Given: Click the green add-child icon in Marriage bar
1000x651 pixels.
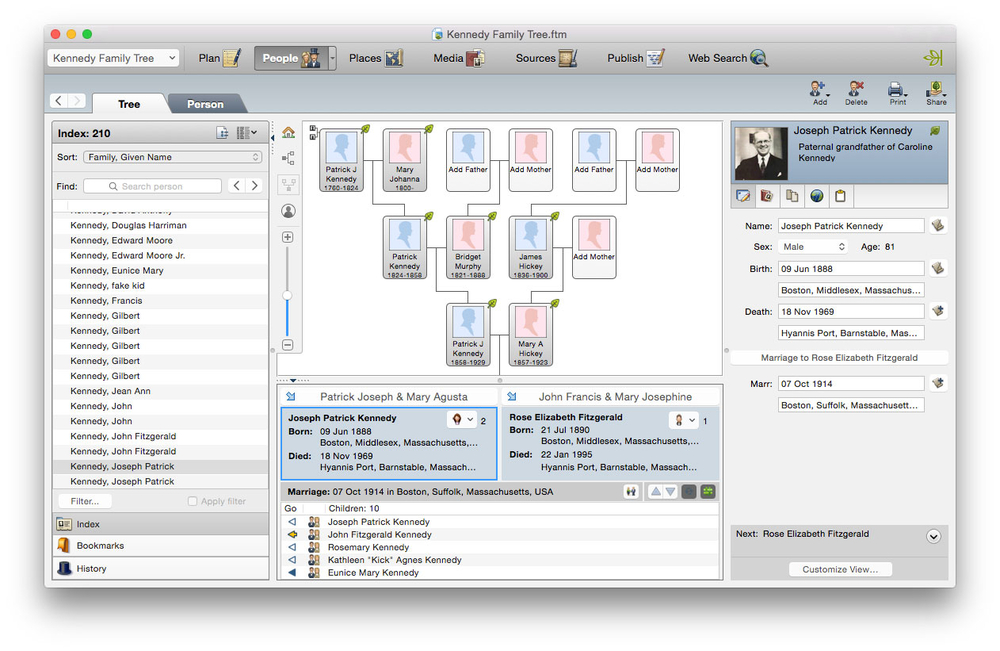Looking at the screenshot, I should pos(708,492).
